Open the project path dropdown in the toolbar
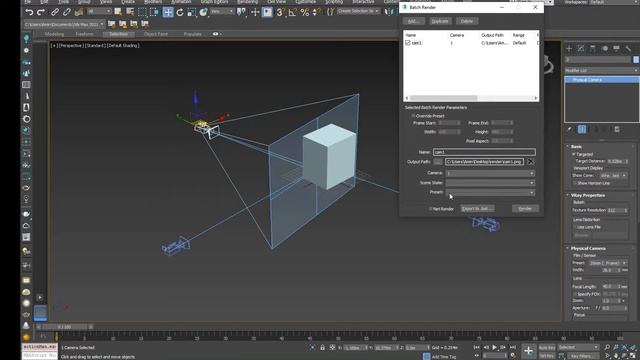This screenshot has height=360, width=640. pyautogui.click(x=64, y=24)
